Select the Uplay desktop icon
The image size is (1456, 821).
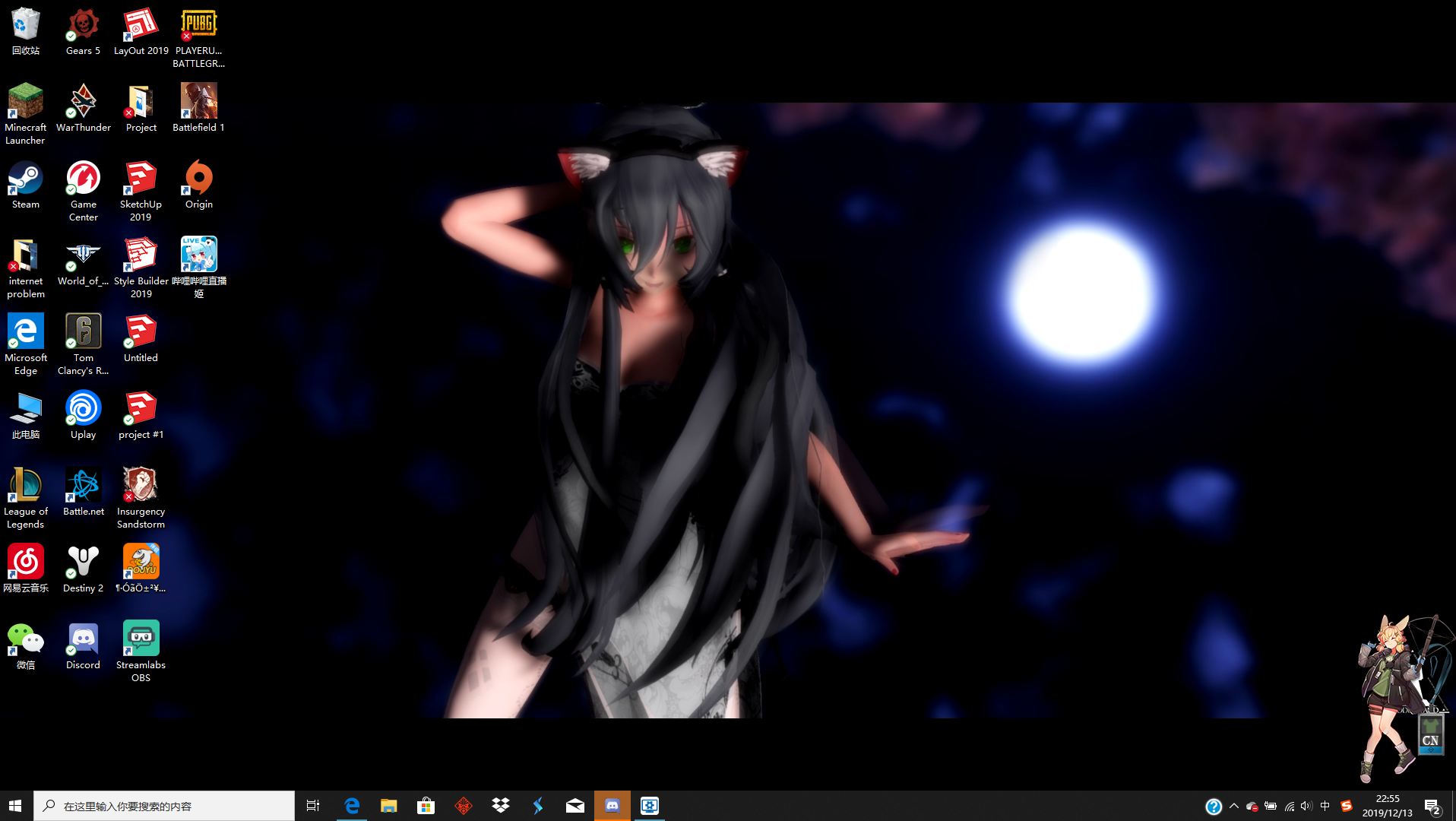point(83,415)
